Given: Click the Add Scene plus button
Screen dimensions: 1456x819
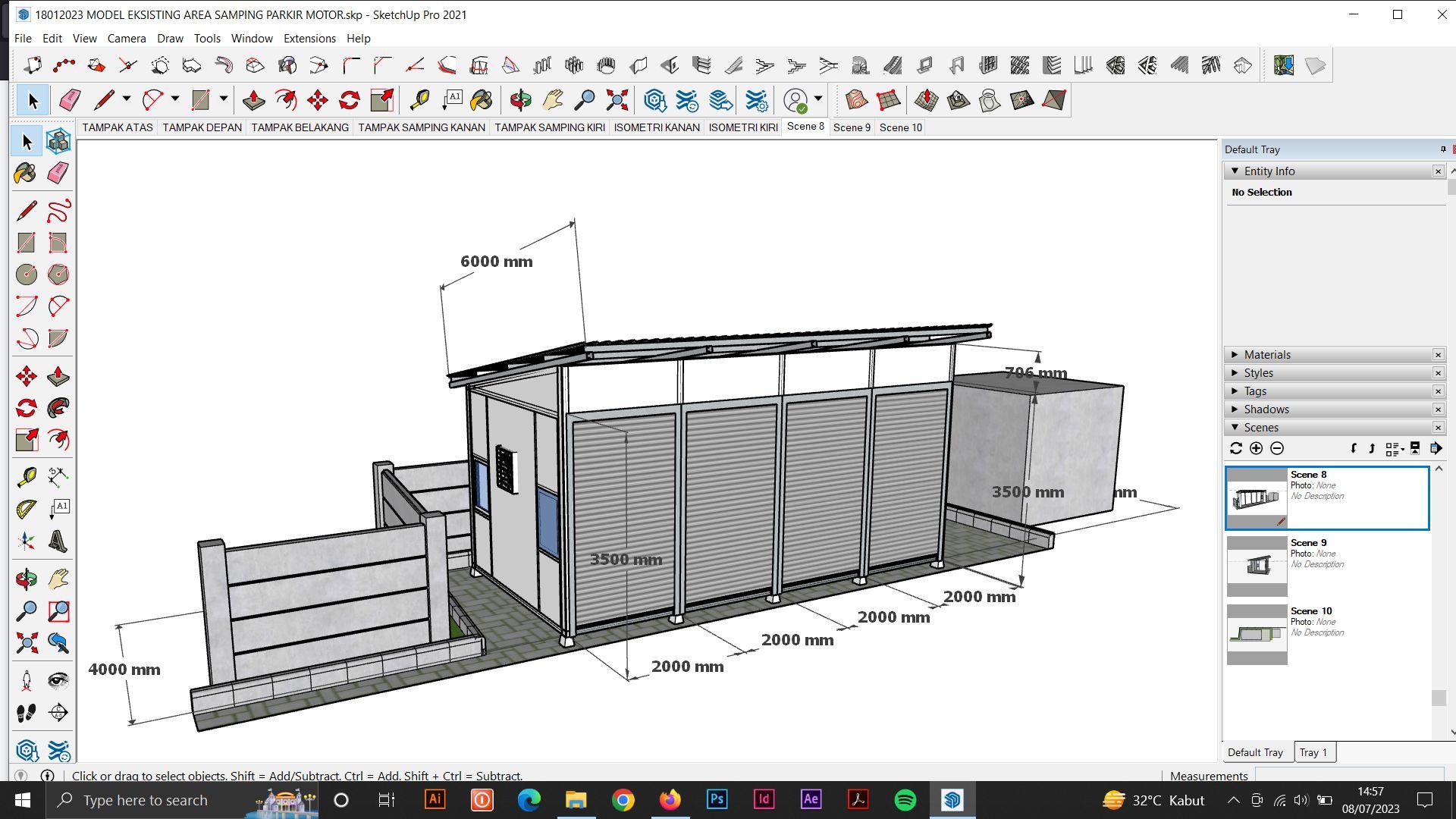Looking at the screenshot, I should click(x=1256, y=449).
